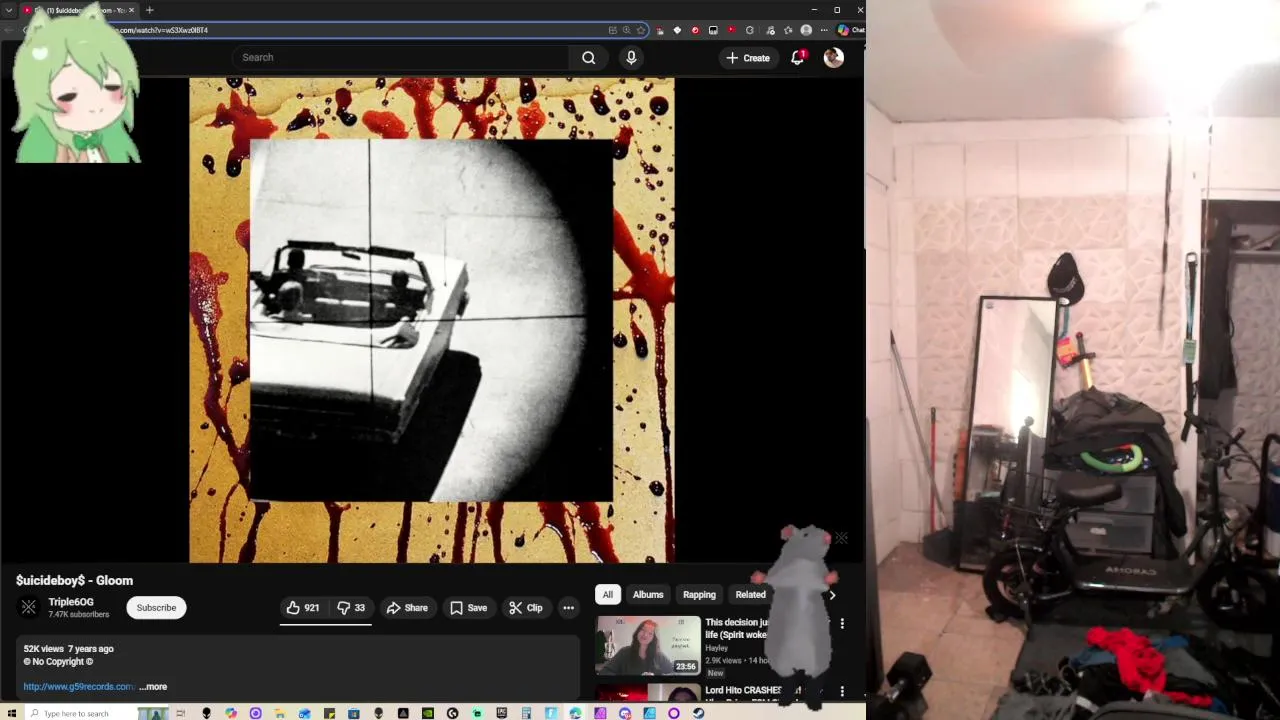Image resolution: width=1280 pixels, height=720 pixels.
Task: Select the Related filter chip
Action: click(750, 594)
